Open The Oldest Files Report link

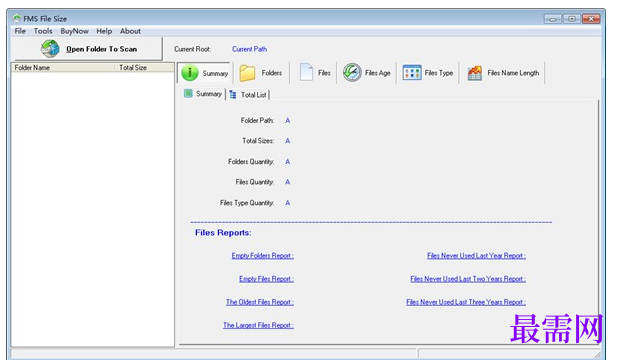pos(260,302)
